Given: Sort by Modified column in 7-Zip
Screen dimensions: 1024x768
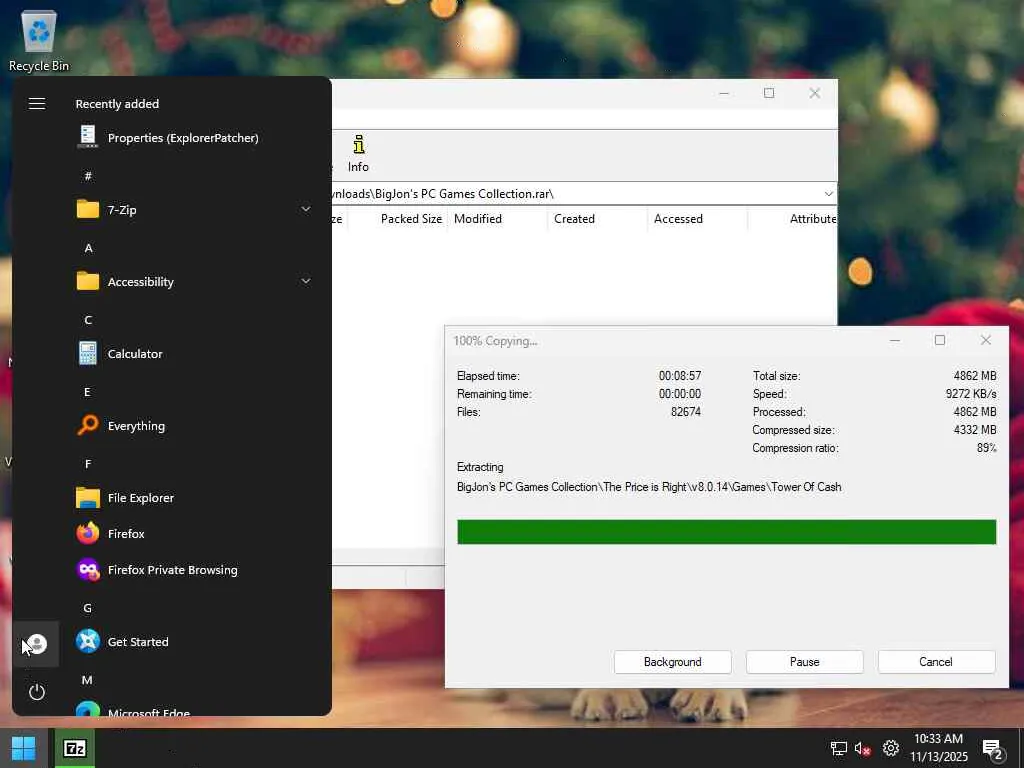Looking at the screenshot, I should click(x=478, y=219).
